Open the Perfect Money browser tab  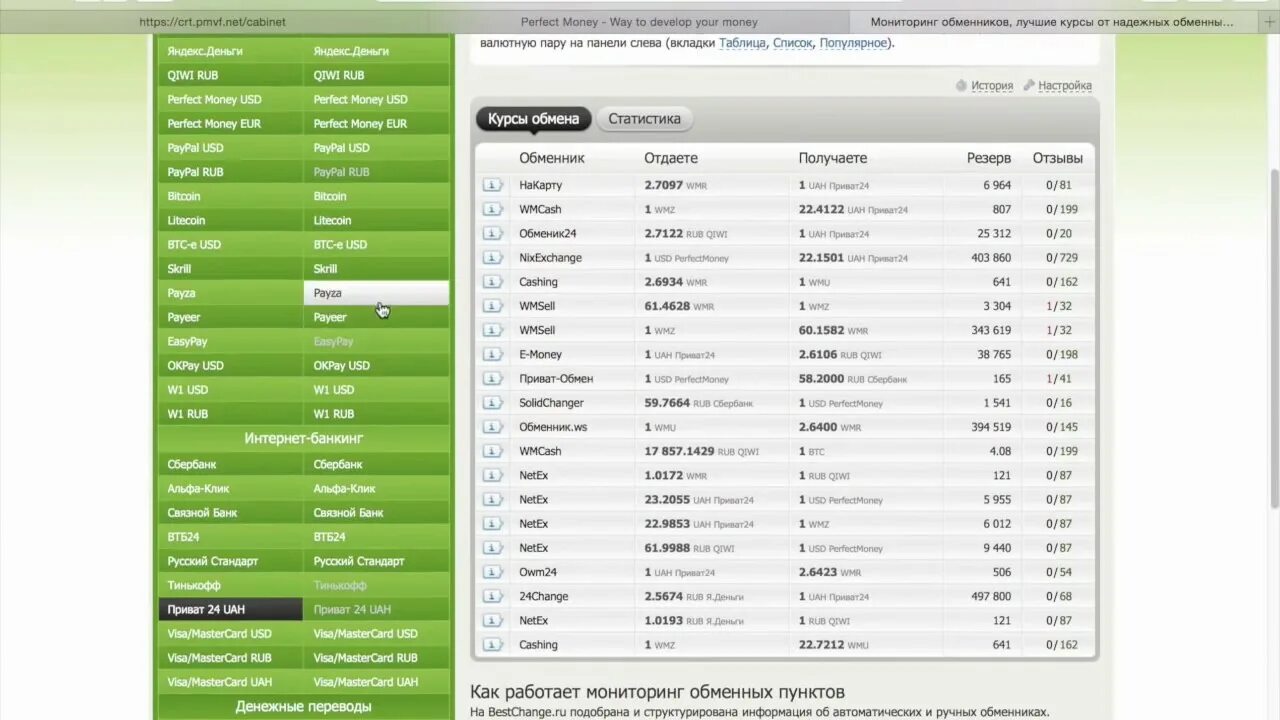click(x=639, y=22)
